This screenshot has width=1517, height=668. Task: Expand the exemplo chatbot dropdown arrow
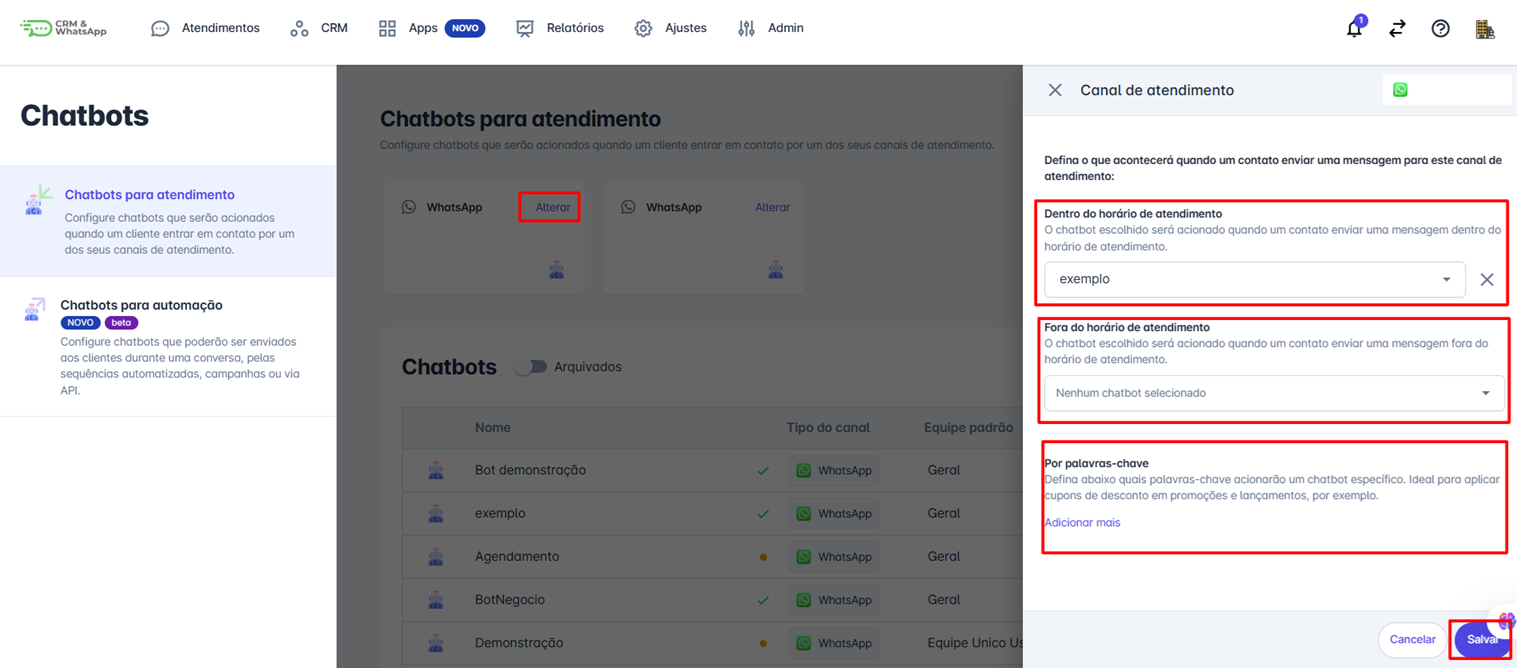1446,279
